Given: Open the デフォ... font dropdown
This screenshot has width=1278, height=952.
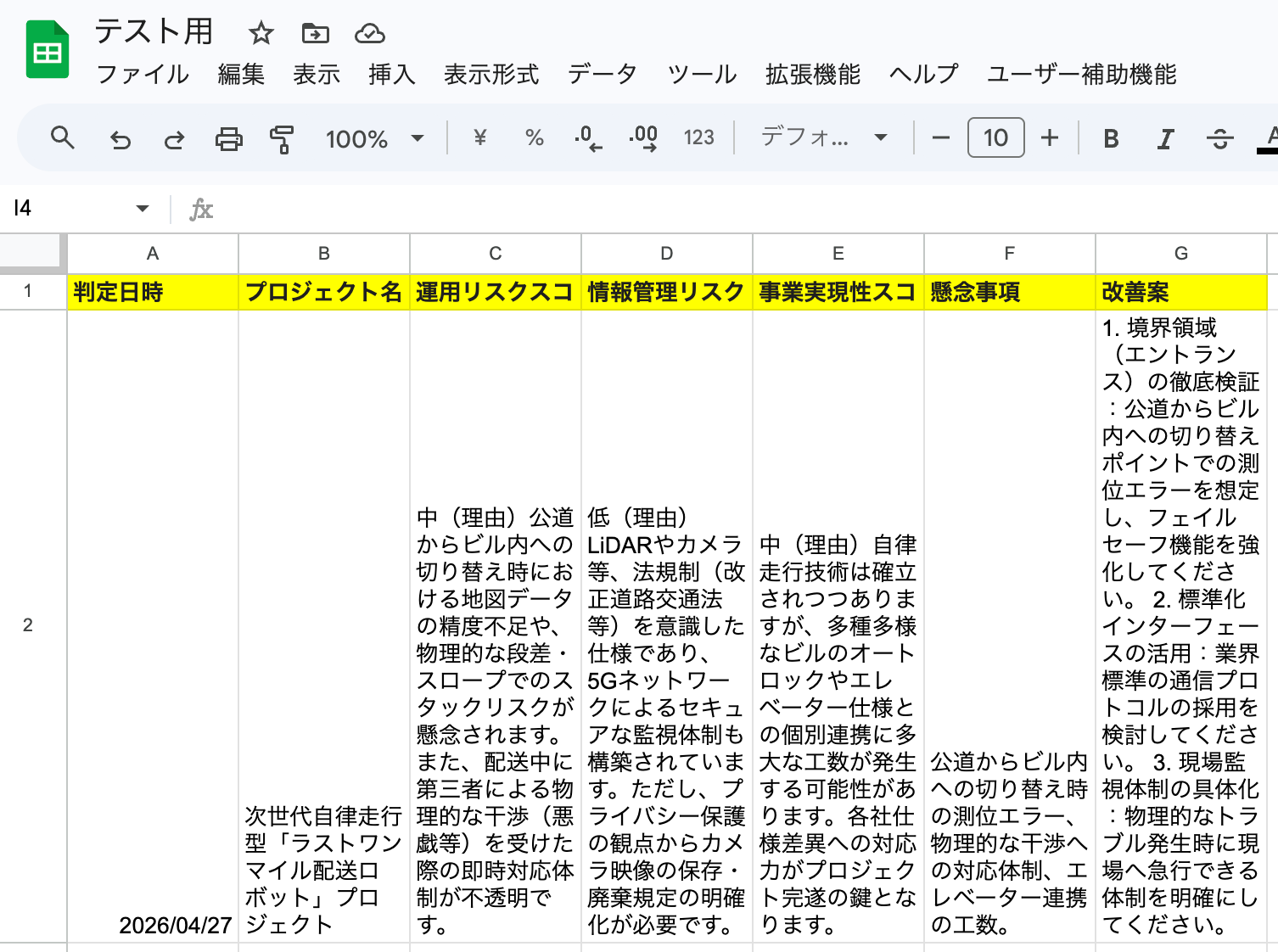Looking at the screenshot, I should [824, 137].
